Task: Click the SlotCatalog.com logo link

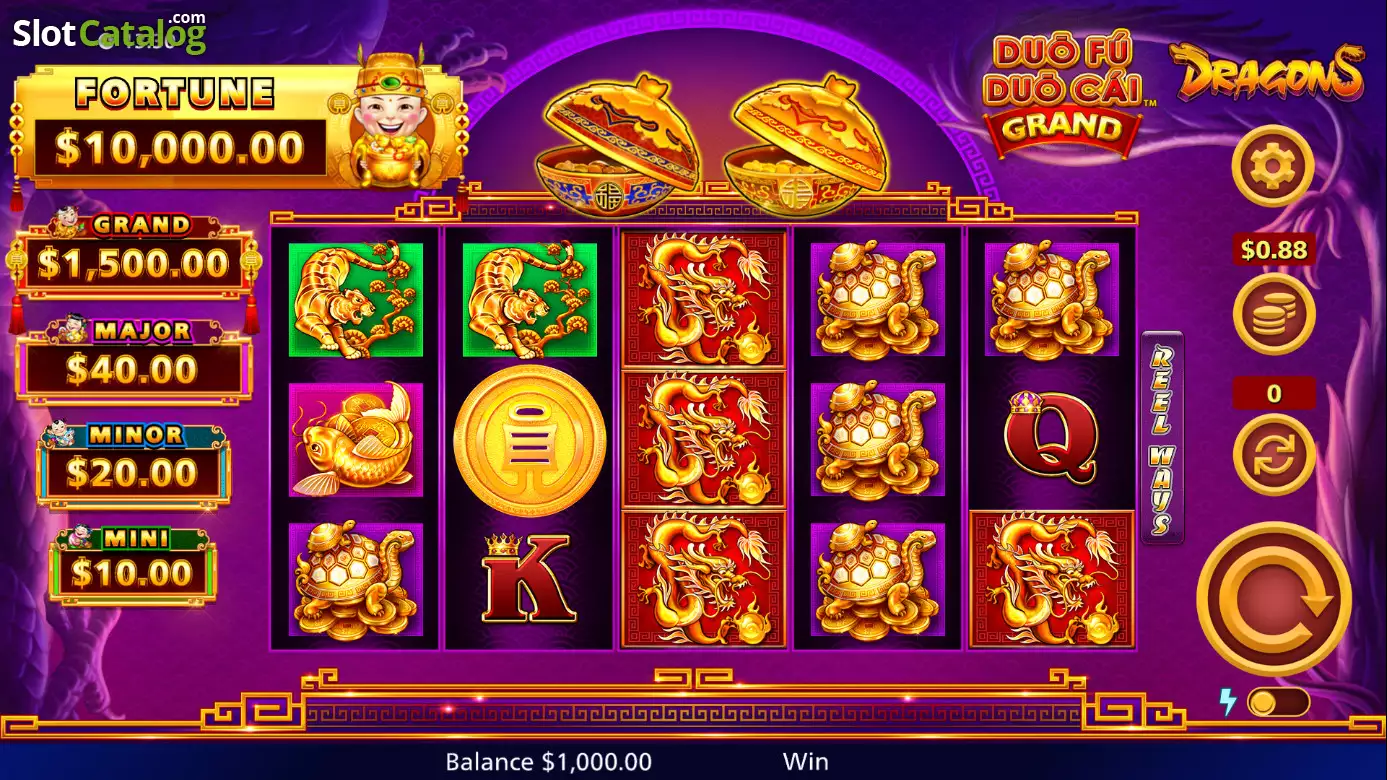Action: 109,32
